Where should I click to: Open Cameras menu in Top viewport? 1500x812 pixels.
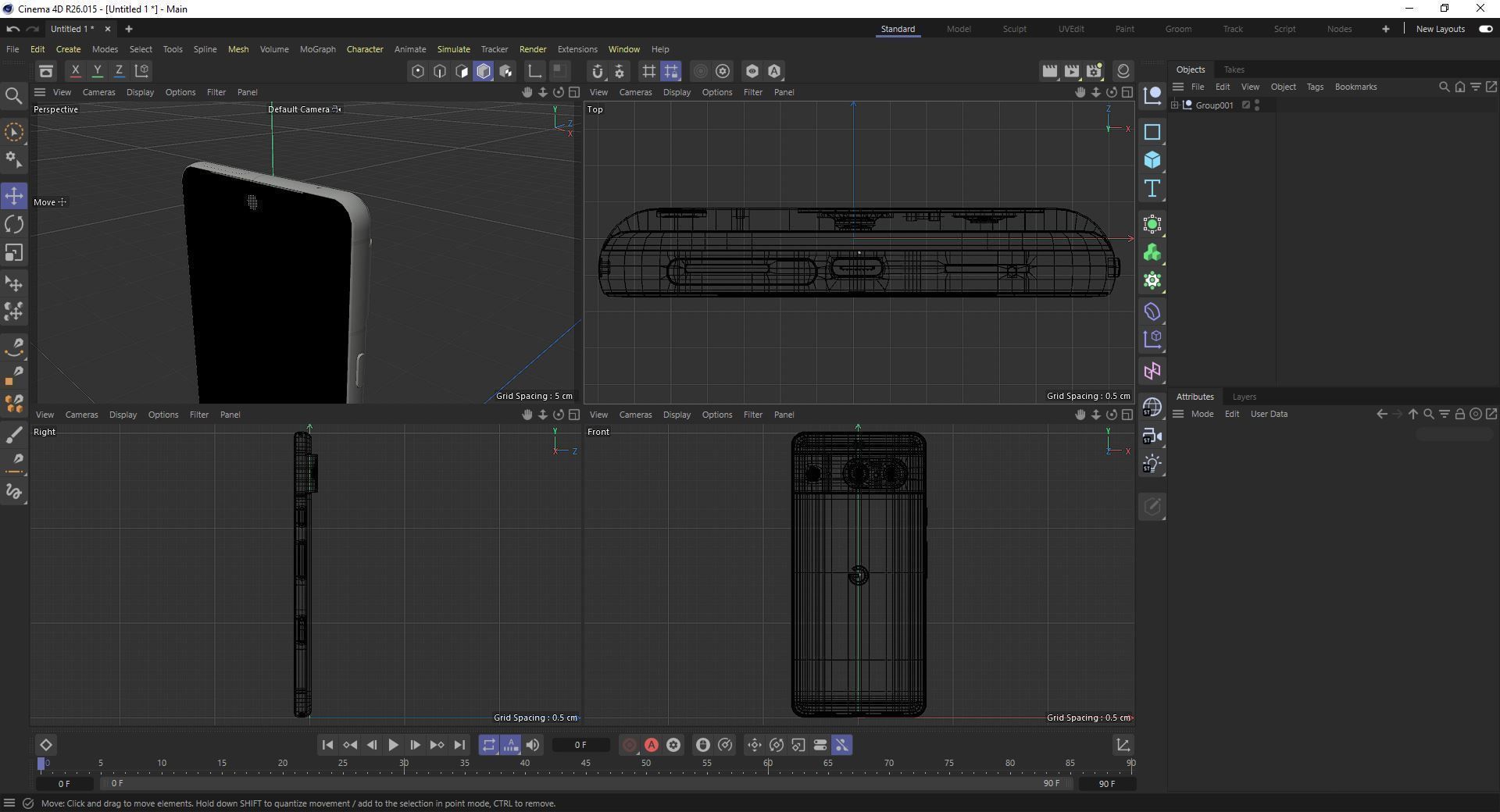pyautogui.click(x=635, y=92)
